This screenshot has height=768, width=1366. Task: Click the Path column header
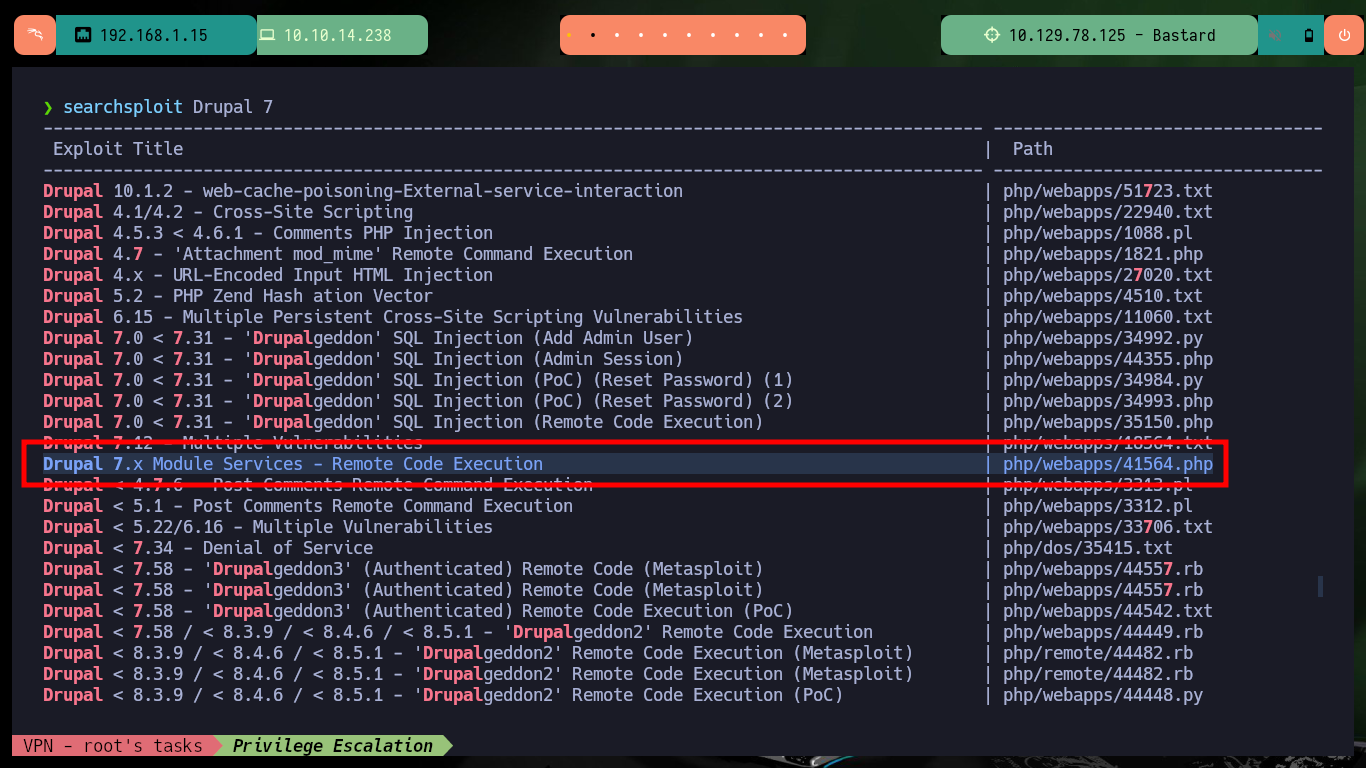pyautogui.click(x=1033, y=149)
